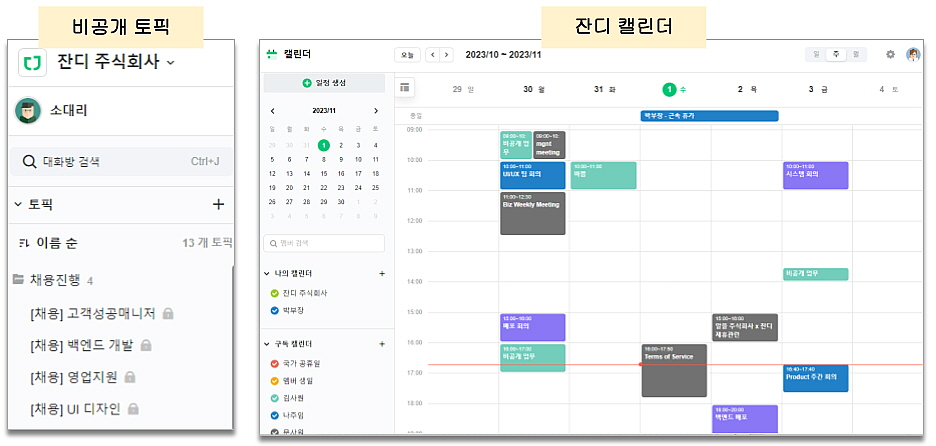
Task: Add subscription with plus next to 구독 캘린더
Action: pos(381,344)
